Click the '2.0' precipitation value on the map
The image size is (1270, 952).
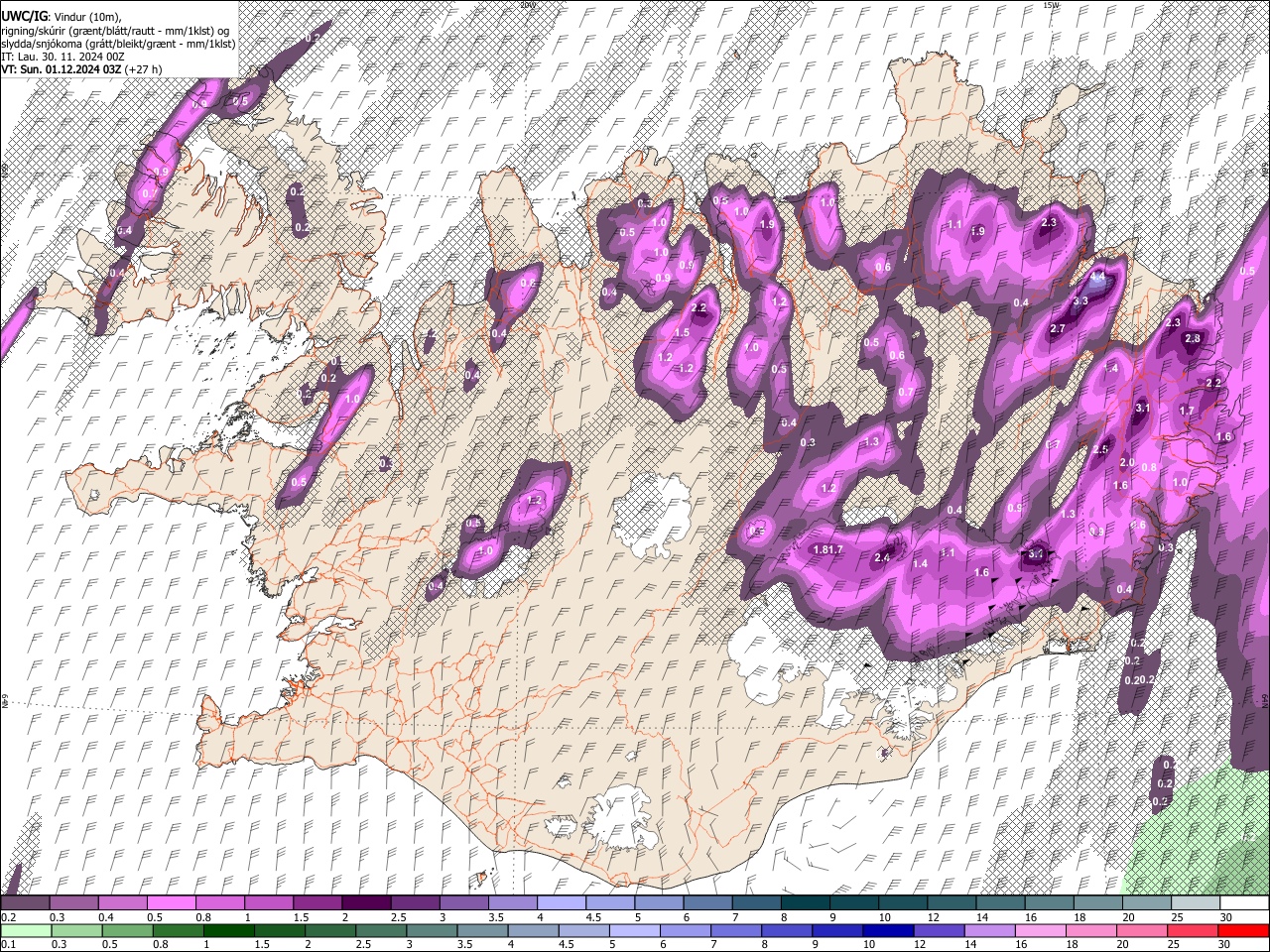tap(1127, 463)
